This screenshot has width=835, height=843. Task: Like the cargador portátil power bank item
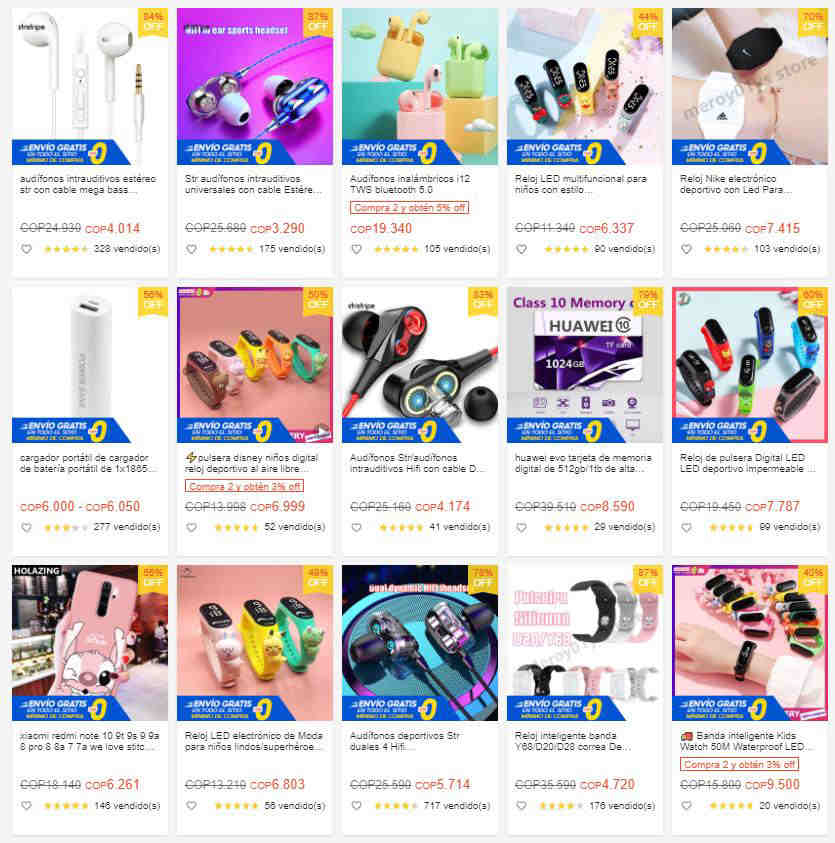coord(26,527)
